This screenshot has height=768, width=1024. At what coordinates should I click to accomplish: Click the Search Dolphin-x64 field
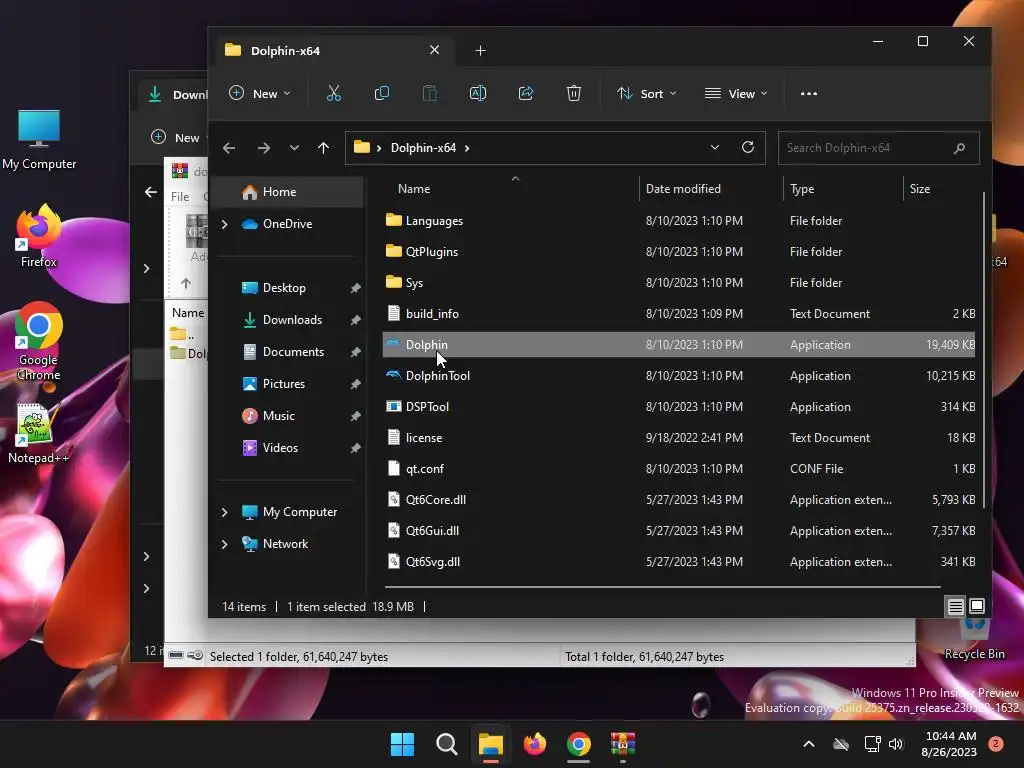878,148
